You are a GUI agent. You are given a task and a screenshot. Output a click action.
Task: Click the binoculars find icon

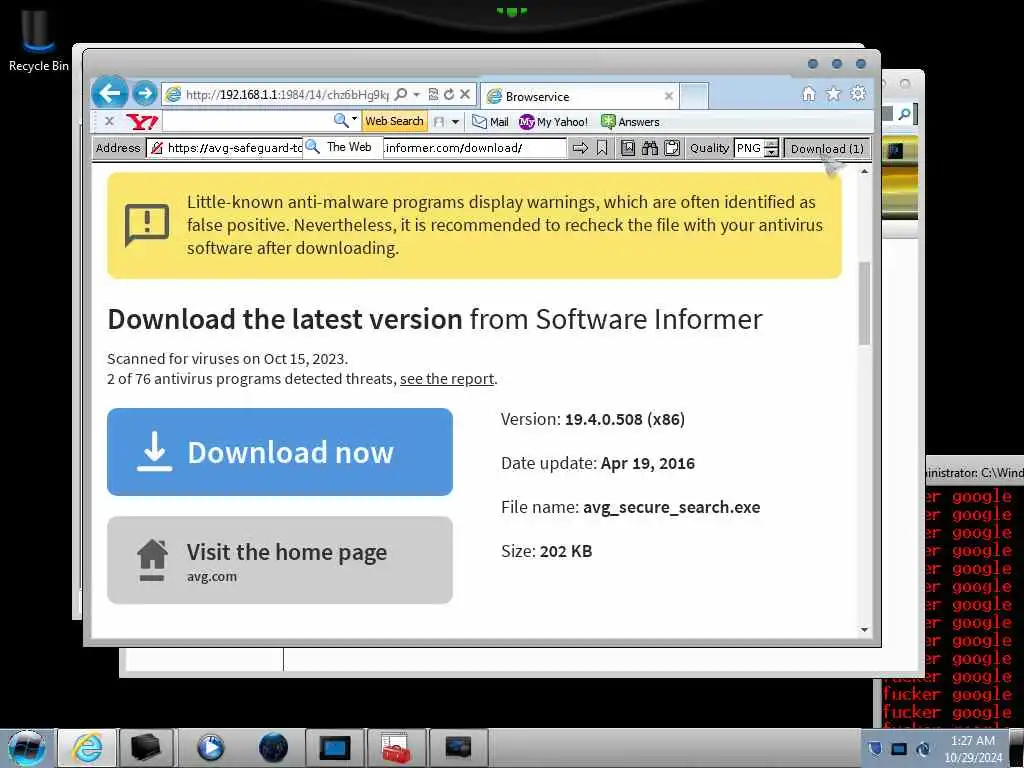pyautogui.click(x=649, y=148)
